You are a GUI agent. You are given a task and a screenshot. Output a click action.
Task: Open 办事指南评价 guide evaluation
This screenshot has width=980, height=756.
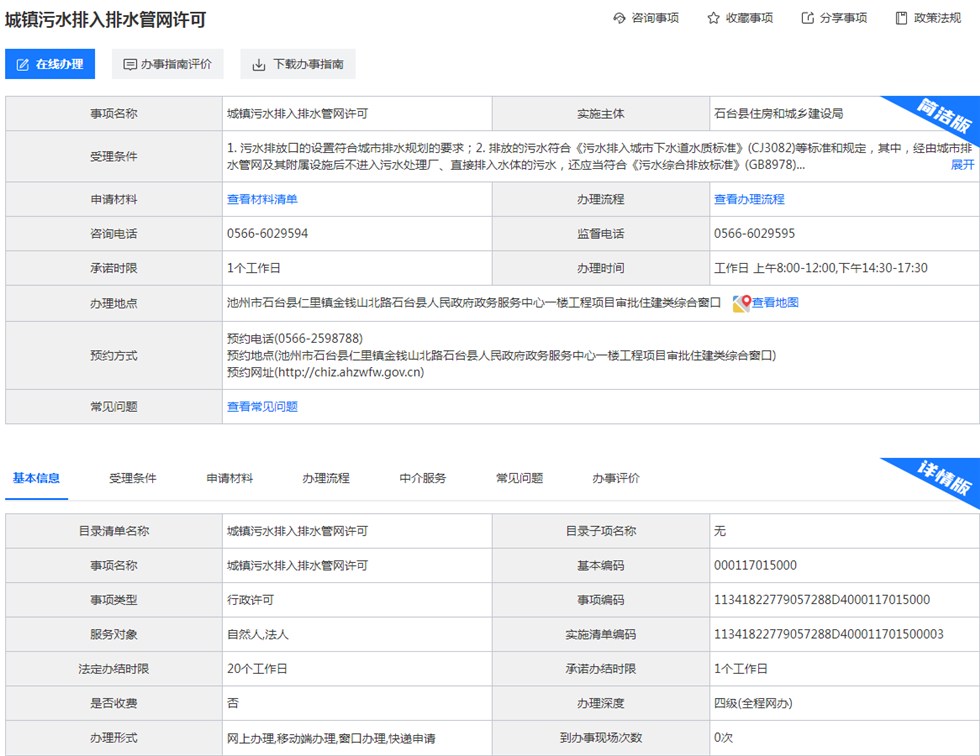(168, 64)
